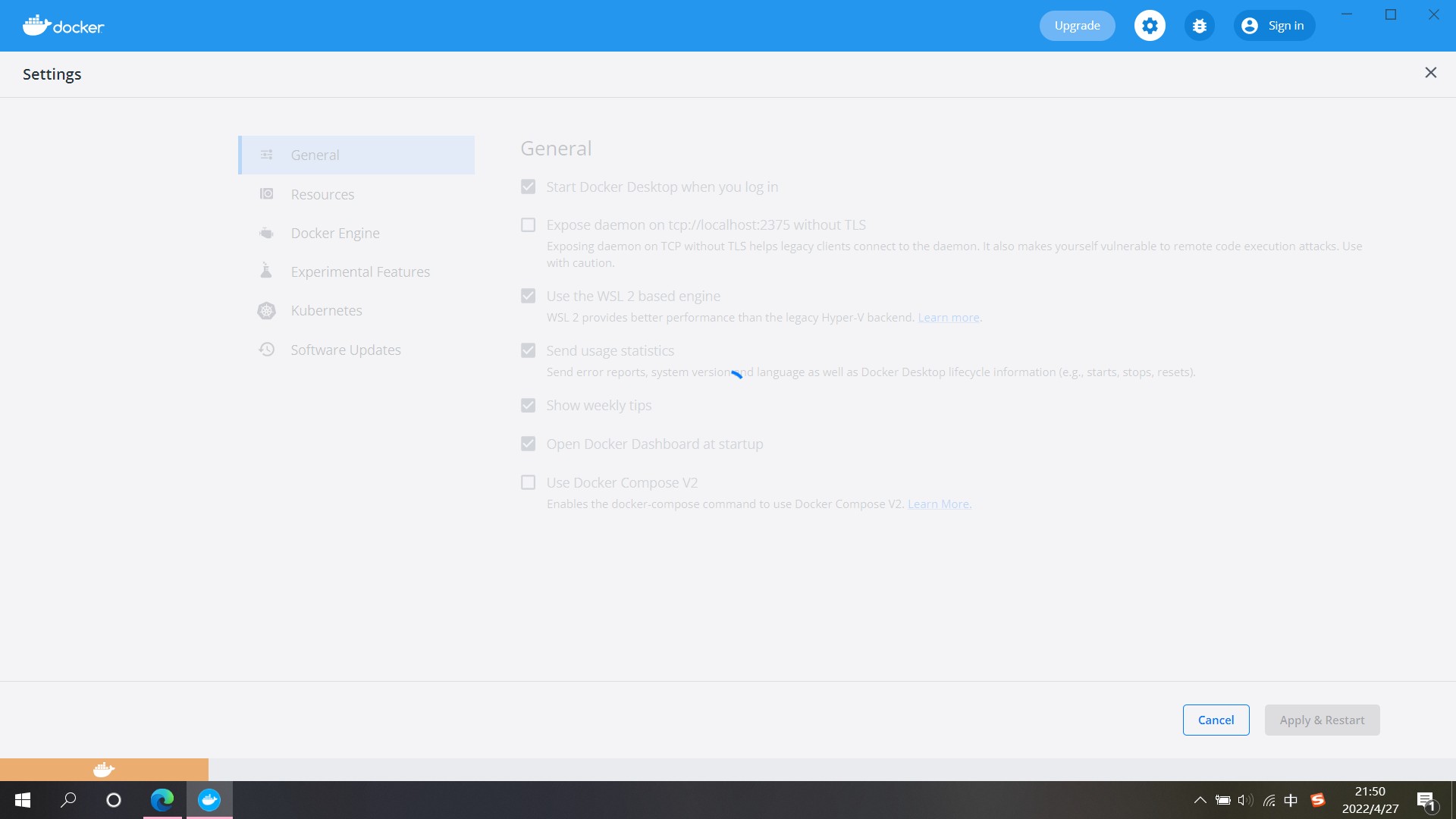Click the Experimental Features flask icon
The image size is (1456, 819).
266,271
